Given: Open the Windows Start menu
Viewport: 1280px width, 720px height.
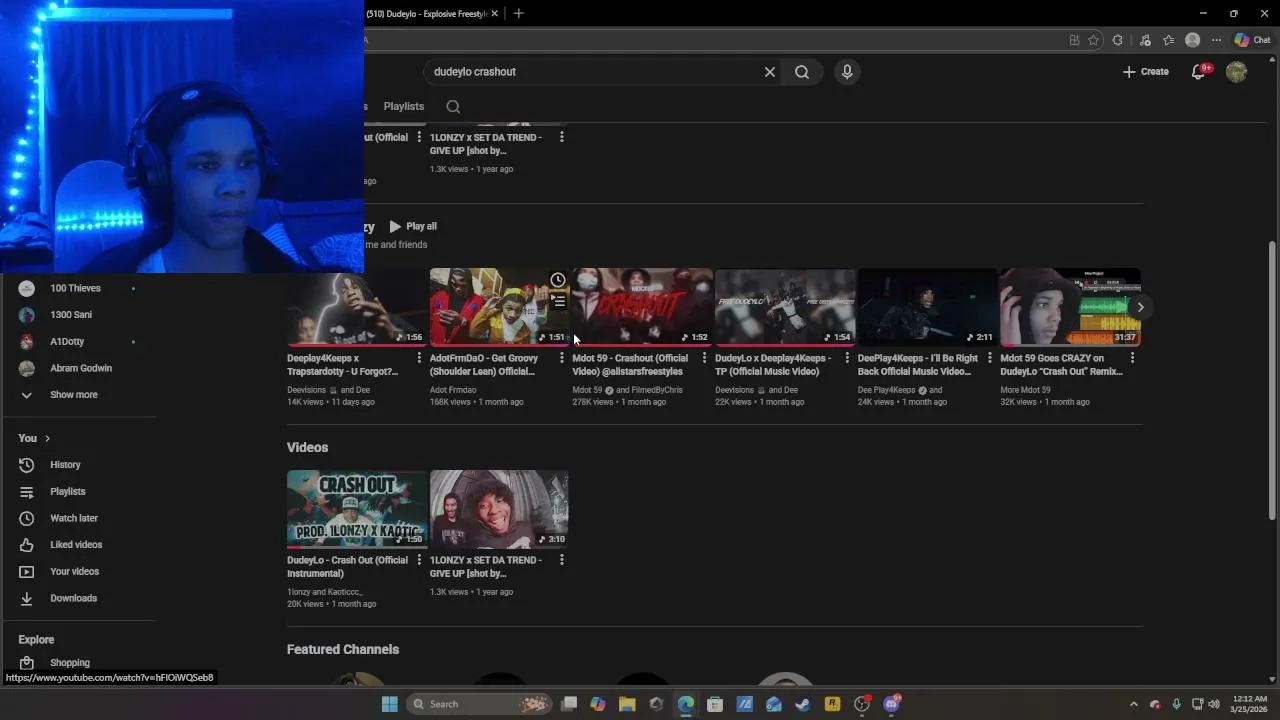Looking at the screenshot, I should (x=390, y=704).
